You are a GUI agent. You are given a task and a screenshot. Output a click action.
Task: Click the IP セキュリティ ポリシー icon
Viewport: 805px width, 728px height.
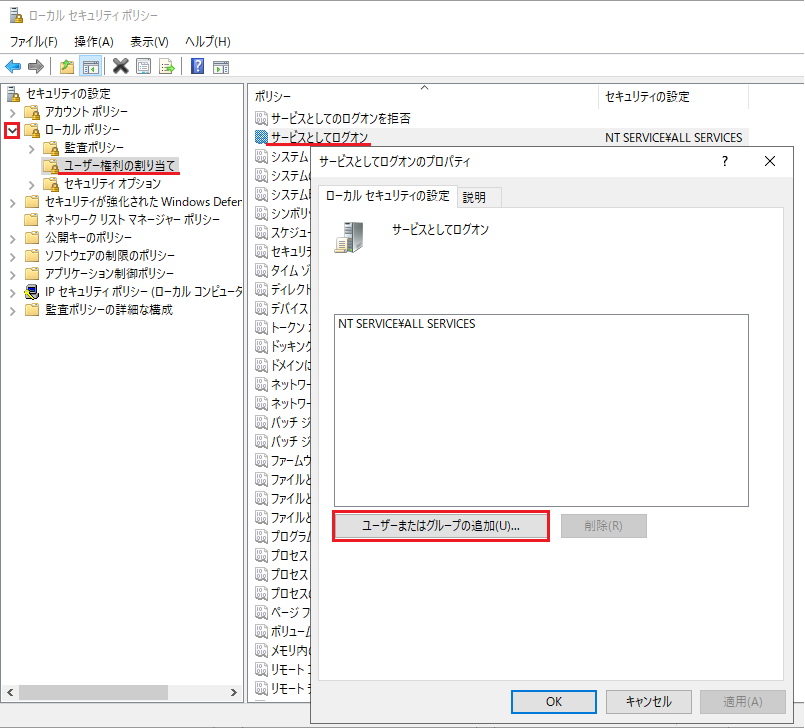[32, 292]
